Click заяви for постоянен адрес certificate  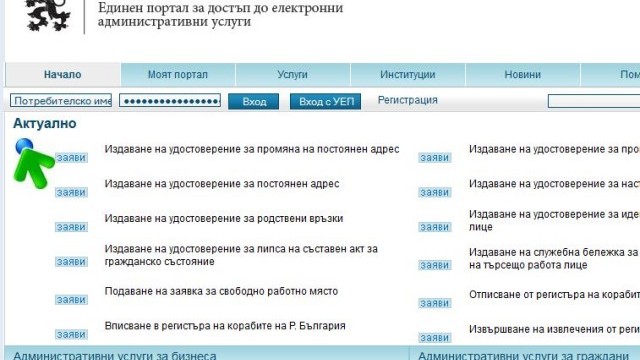[71, 192]
